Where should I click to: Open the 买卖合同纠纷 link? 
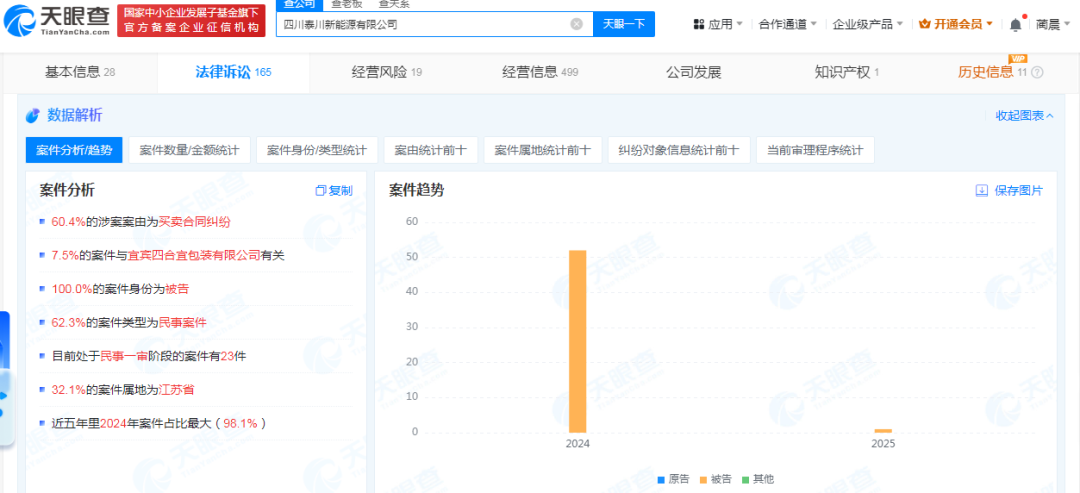point(194,222)
